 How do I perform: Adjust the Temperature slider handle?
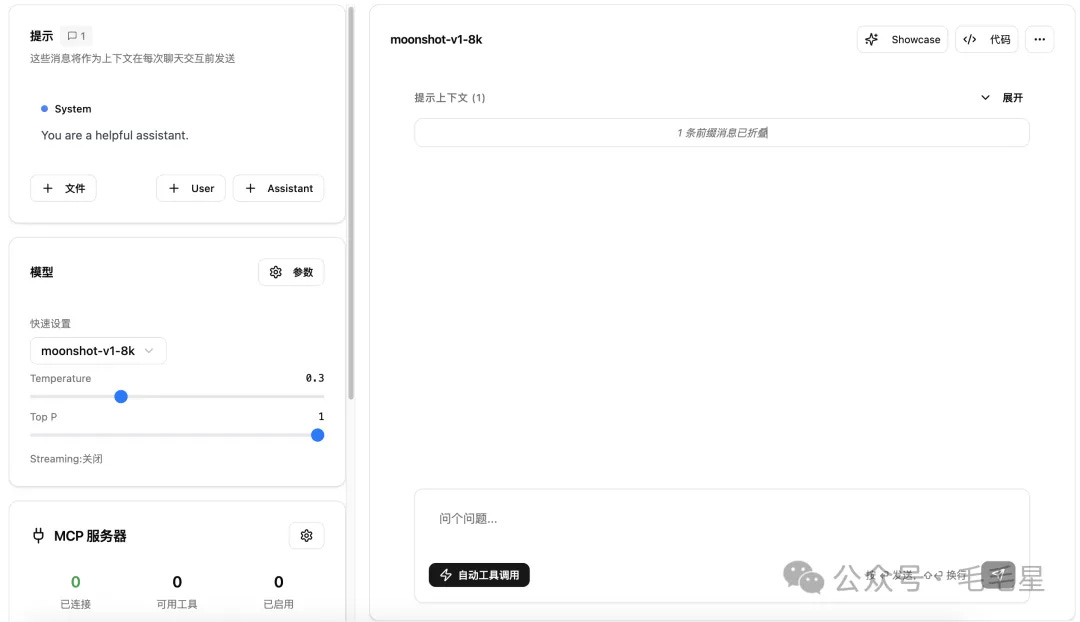[x=121, y=397]
